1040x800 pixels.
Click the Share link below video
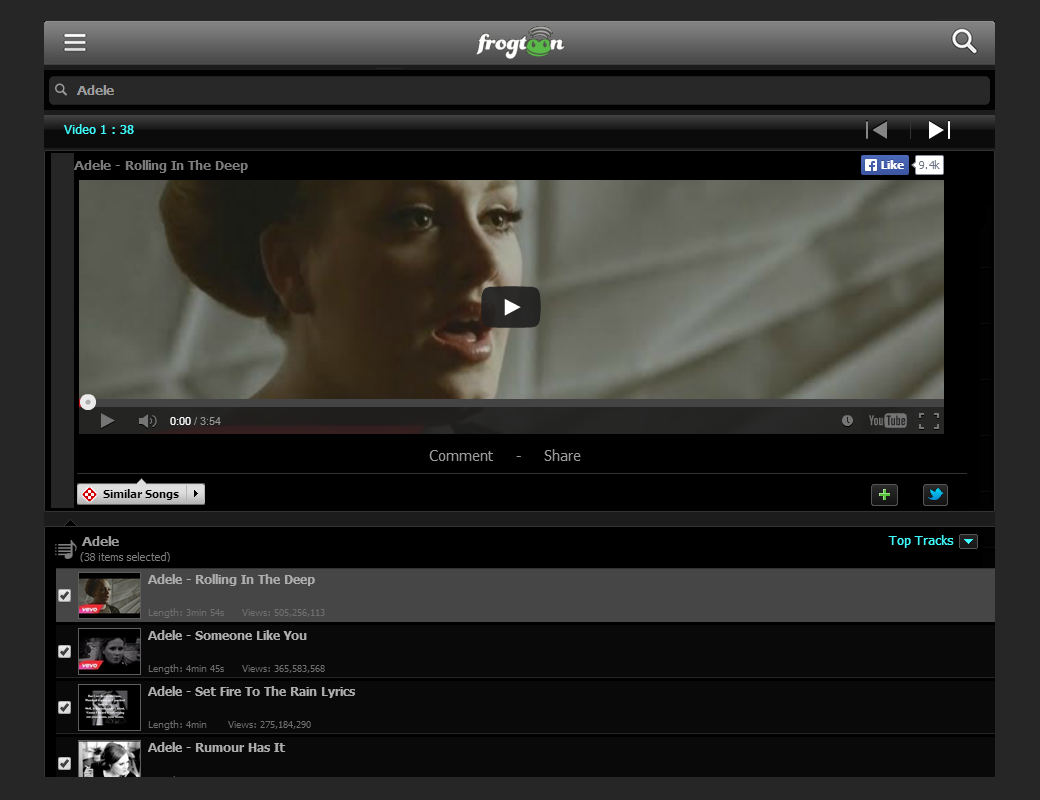click(x=562, y=456)
